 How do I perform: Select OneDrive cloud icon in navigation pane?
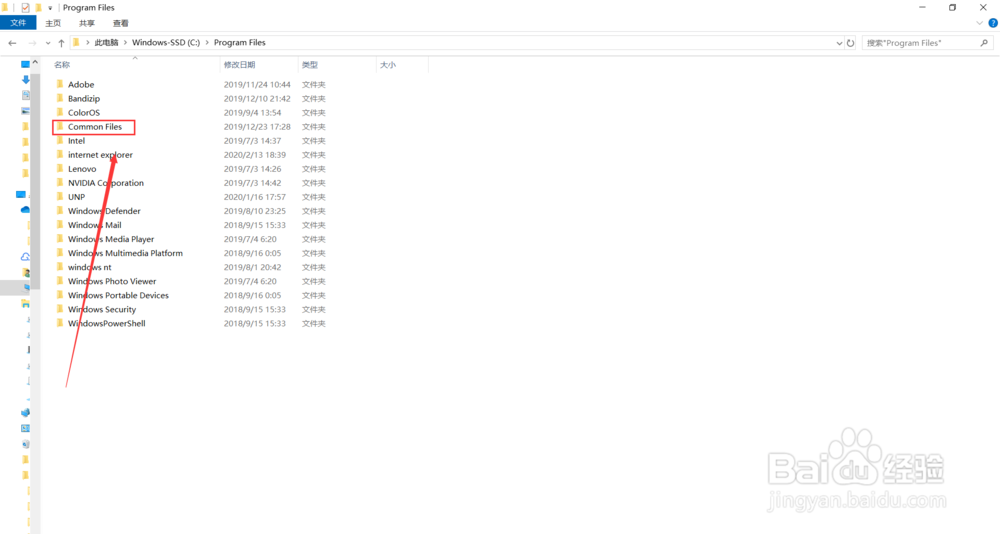pyautogui.click(x=25, y=209)
